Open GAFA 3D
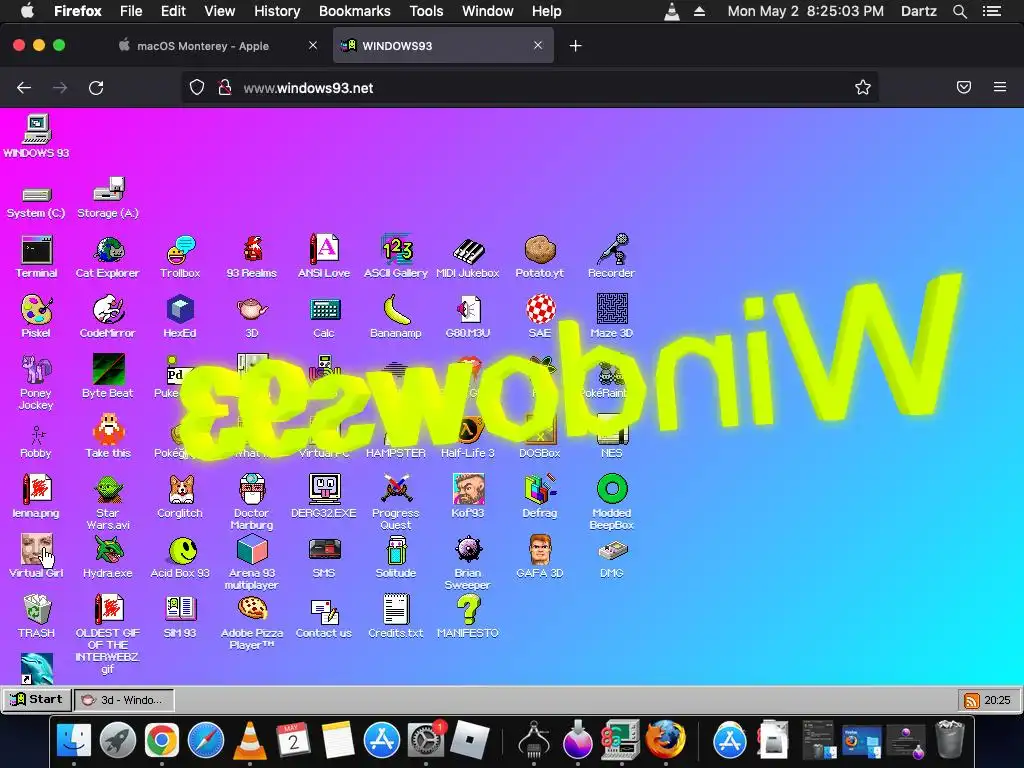This screenshot has width=1024, height=768. [x=539, y=550]
